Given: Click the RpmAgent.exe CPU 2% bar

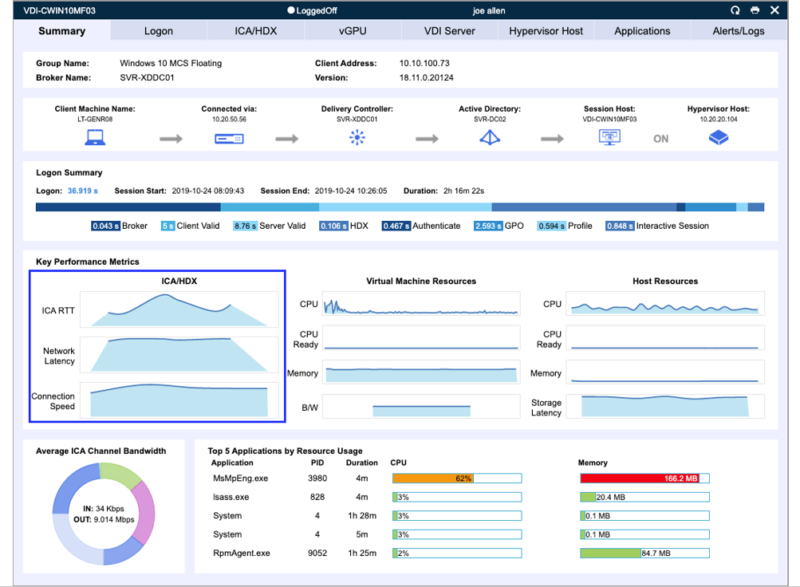Looking at the screenshot, I should pyautogui.click(x=457, y=553).
